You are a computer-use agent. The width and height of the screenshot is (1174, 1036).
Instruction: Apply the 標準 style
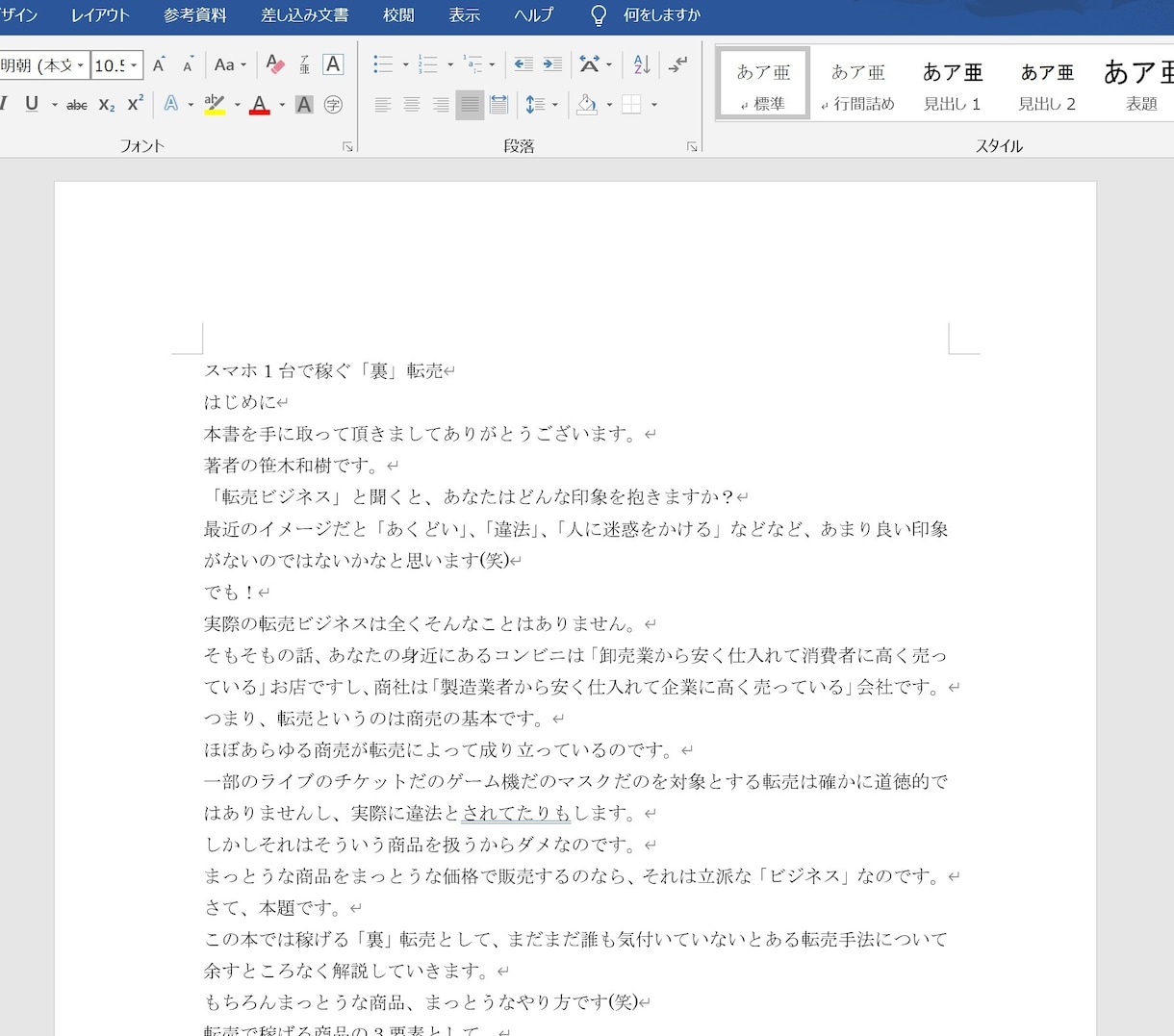(x=763, y=84)
